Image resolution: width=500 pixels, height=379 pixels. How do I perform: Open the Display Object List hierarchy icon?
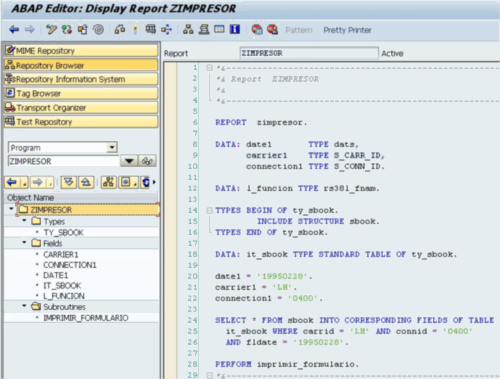pos(188,30)
